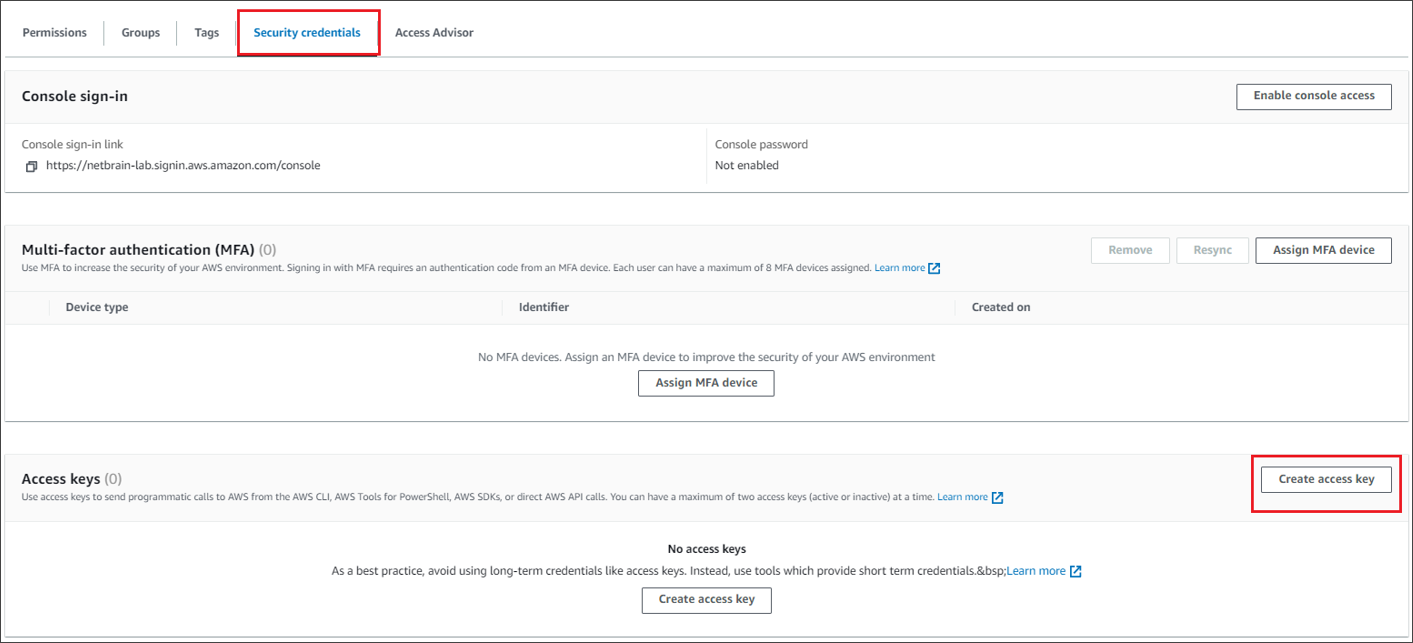Click the Resync MFA button
The height and width of the screenshot is (643, 1413).
[x=1212, y=250]
